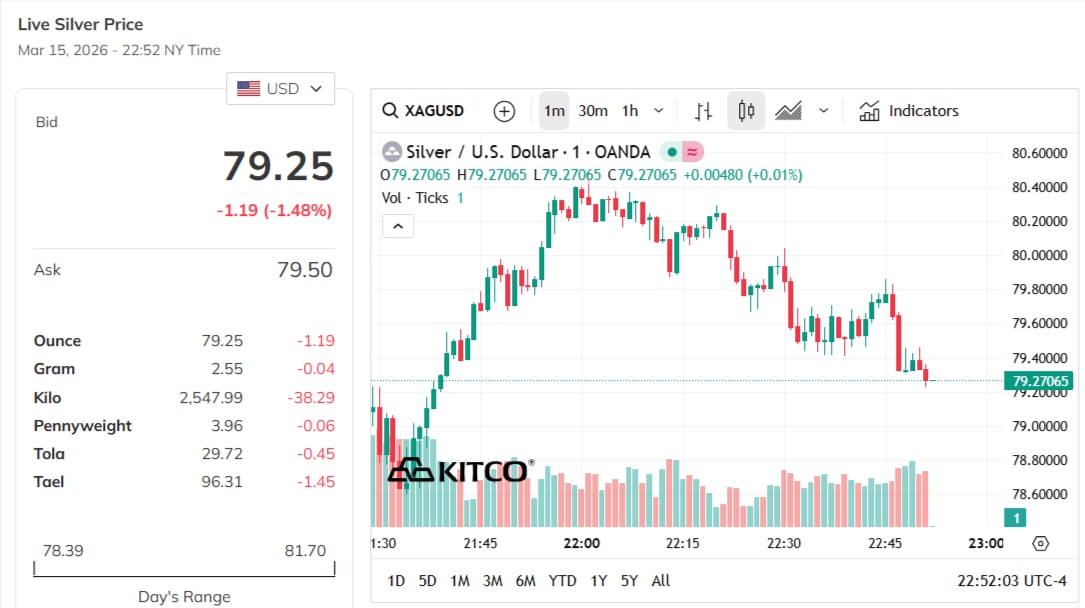This screenshot has width=1085, height=608.
Task: Expand the time interval dropdown chevron
Action: [x=658, y=111]
